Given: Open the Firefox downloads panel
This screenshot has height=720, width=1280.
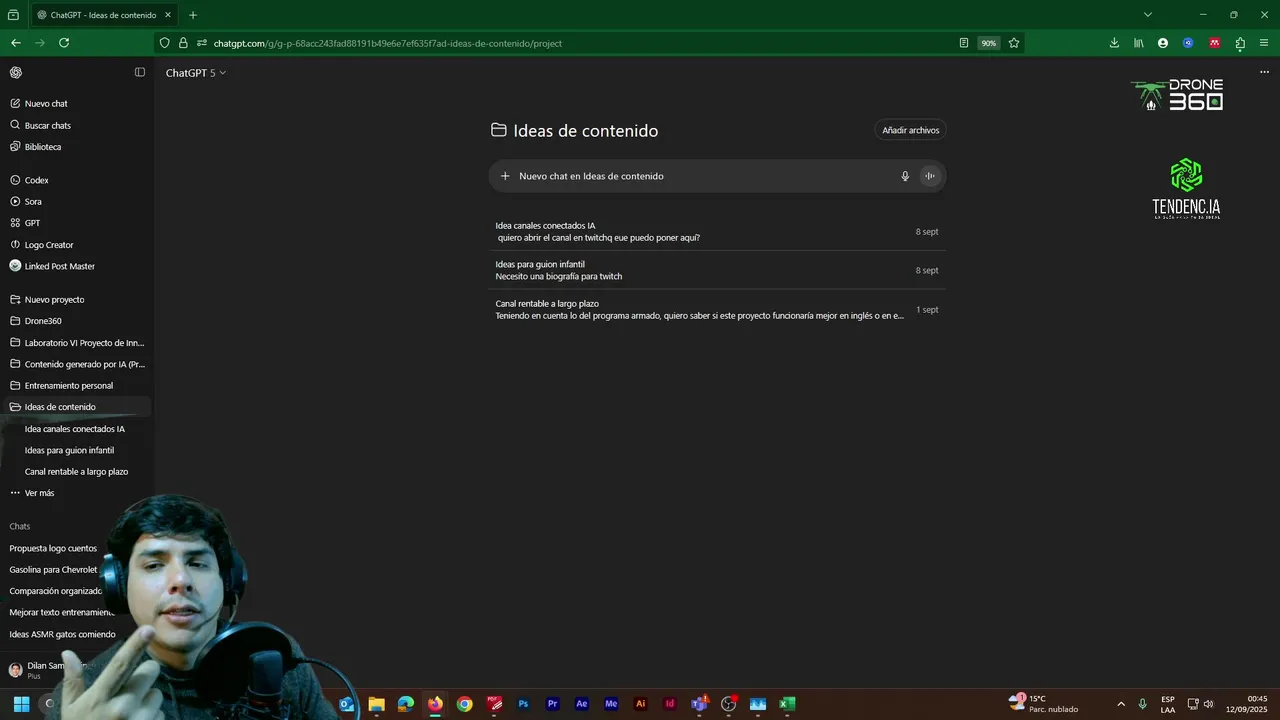Looking at the screenshot, I should coord(1114,43).
